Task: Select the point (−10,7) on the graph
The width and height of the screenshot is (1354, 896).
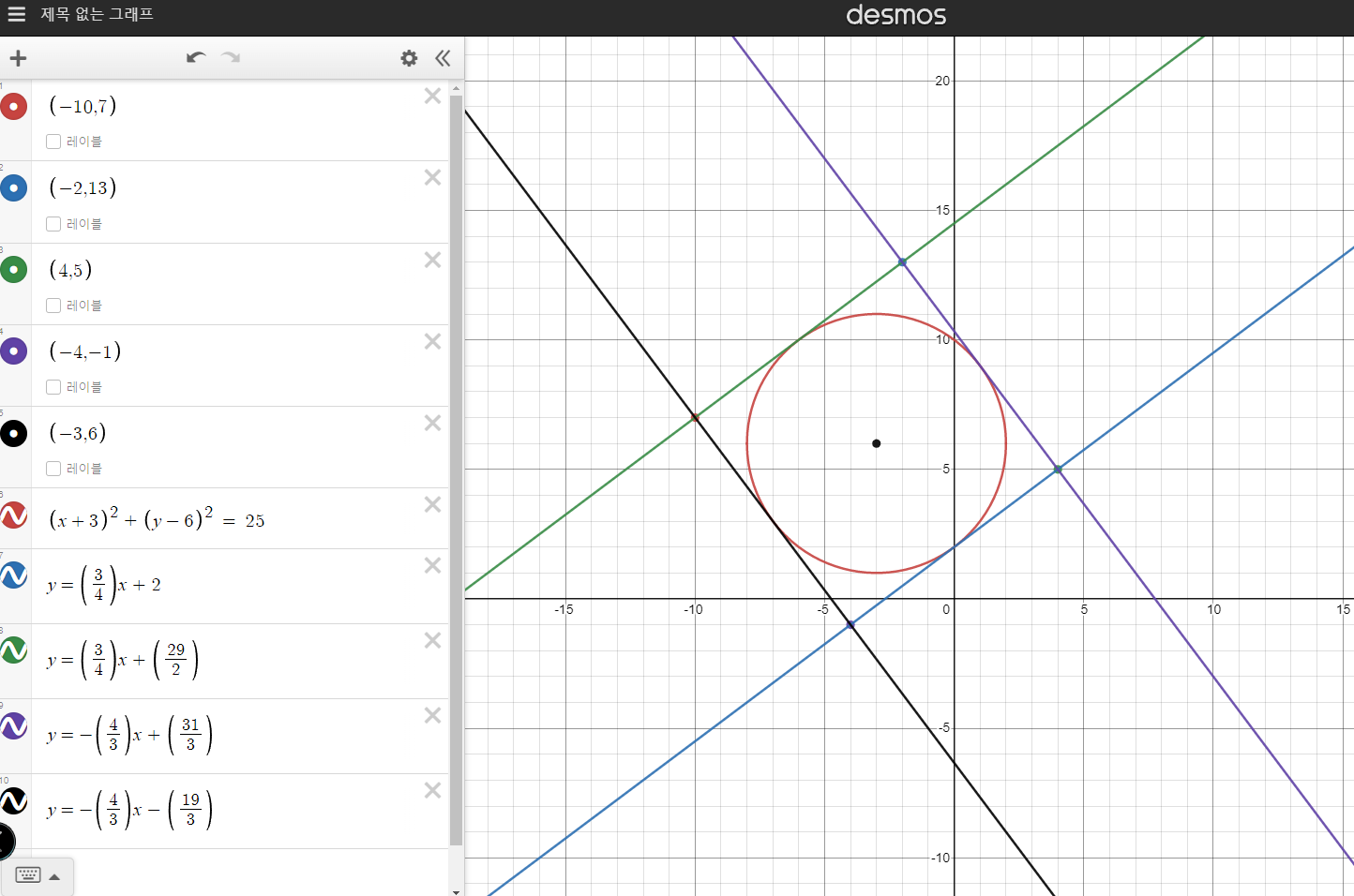Action: click(695, 417)
